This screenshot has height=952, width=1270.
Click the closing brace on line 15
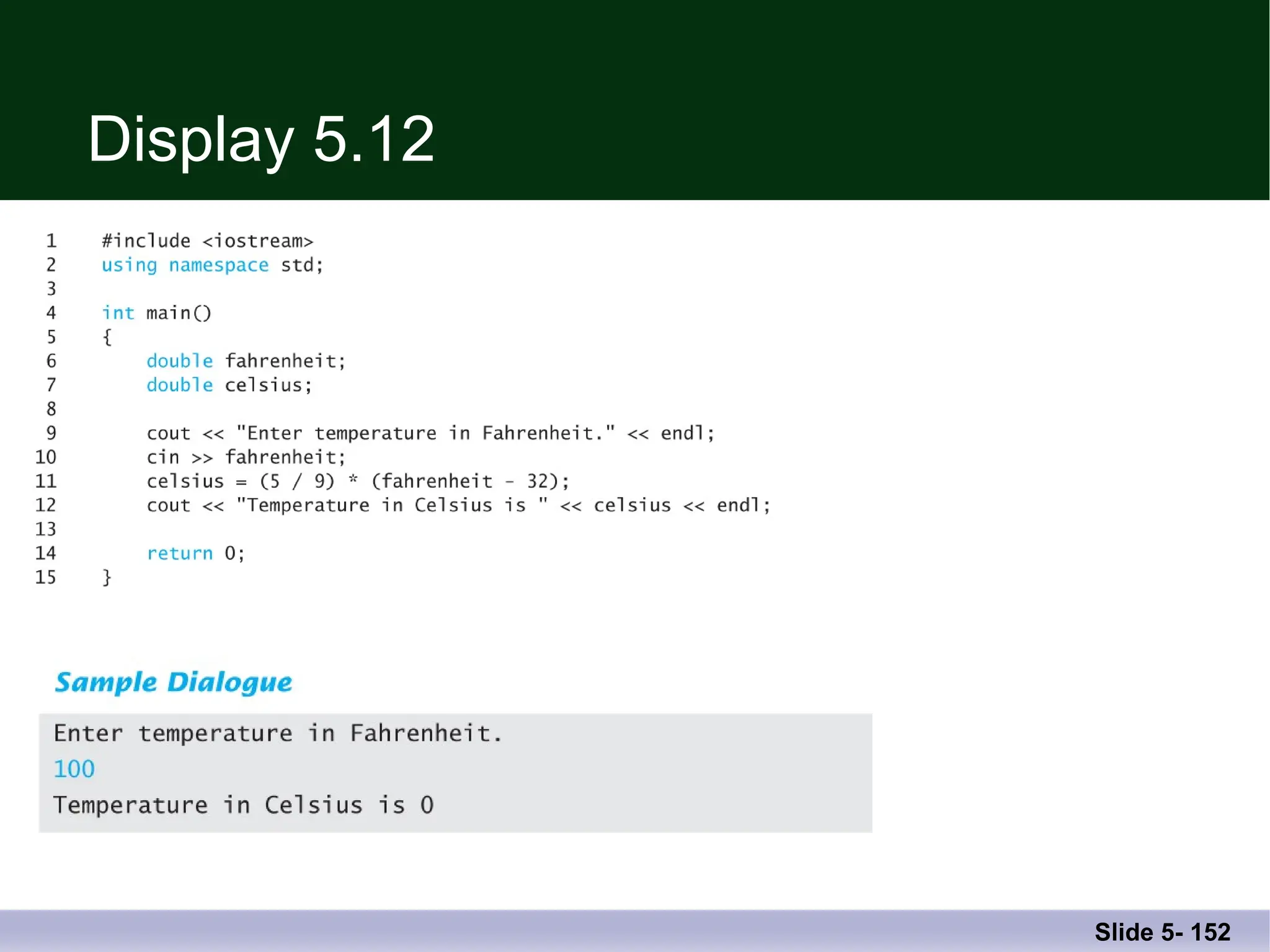click(x=107, y=577)
